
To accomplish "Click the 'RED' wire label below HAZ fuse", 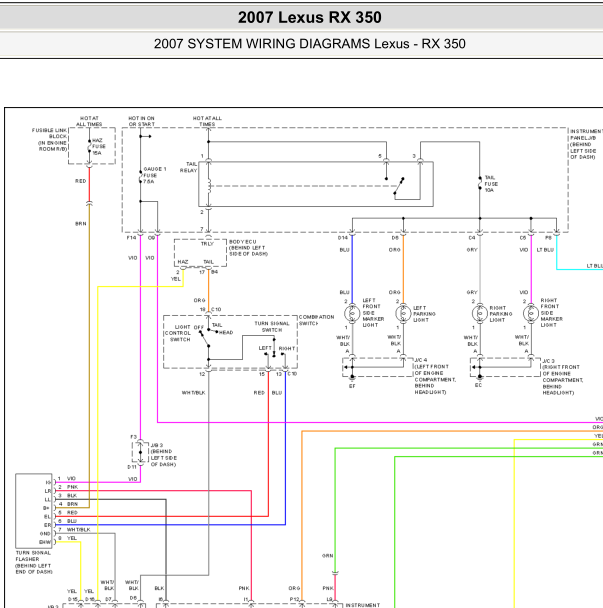I will 80,181.
